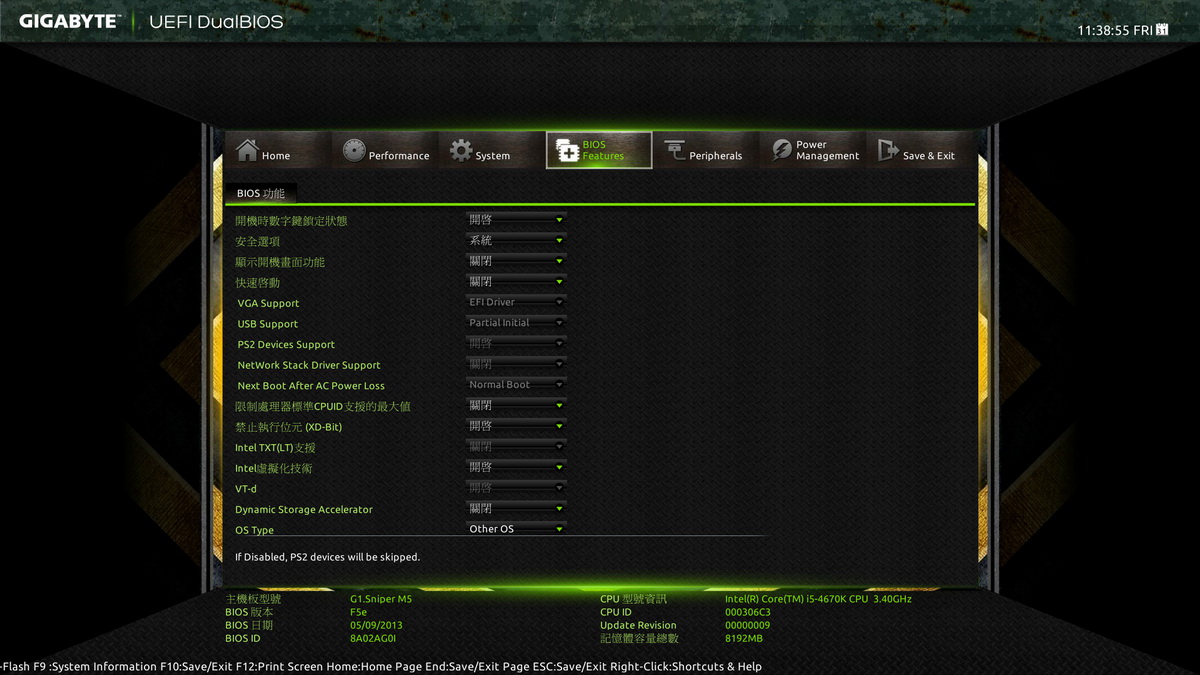Expand the USB Support dropdown
The height and width of the screenshot is (675, 1200).
pos(516,323)
